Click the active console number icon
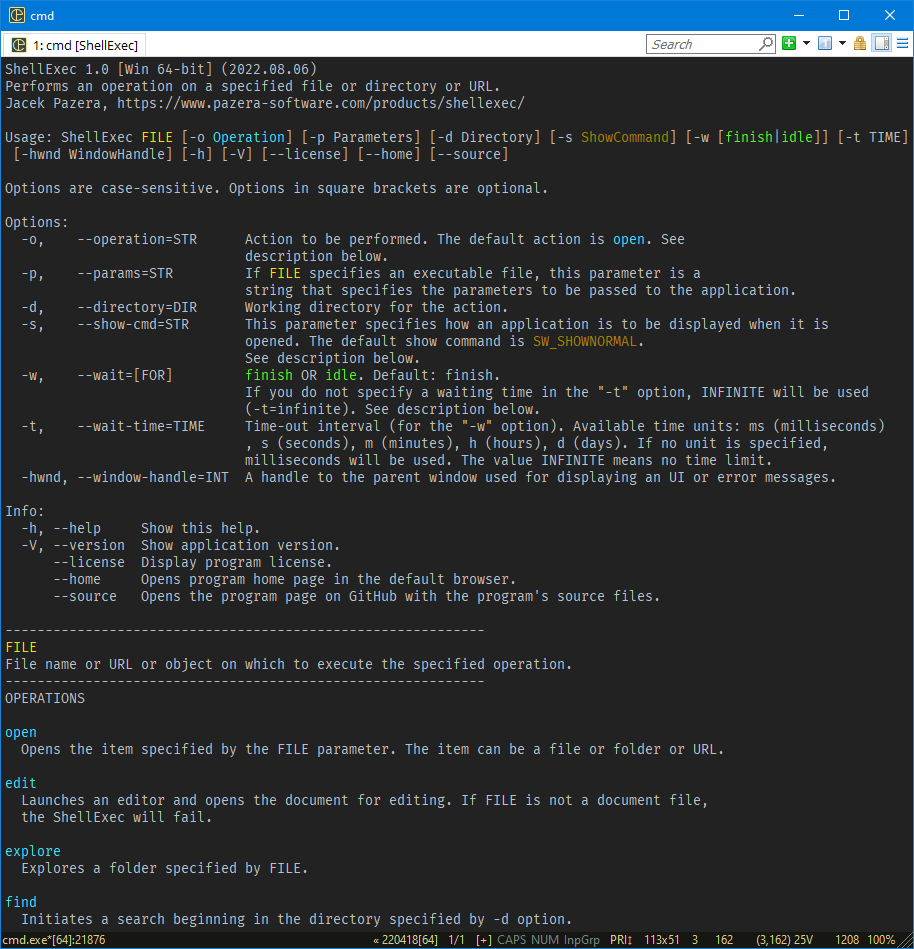Viewport: 914px width, 949px height. 825,44
